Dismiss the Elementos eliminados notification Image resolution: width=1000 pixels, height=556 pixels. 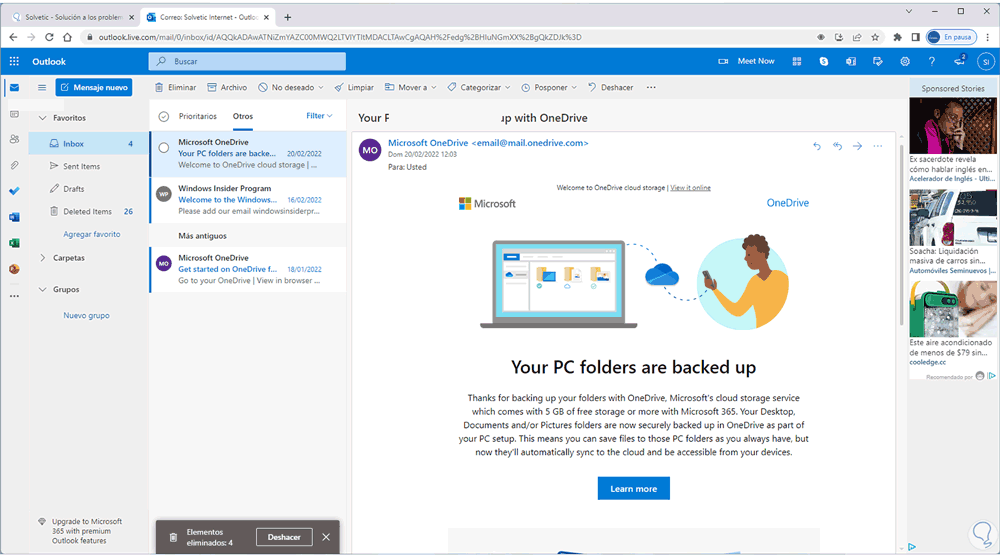326,537
